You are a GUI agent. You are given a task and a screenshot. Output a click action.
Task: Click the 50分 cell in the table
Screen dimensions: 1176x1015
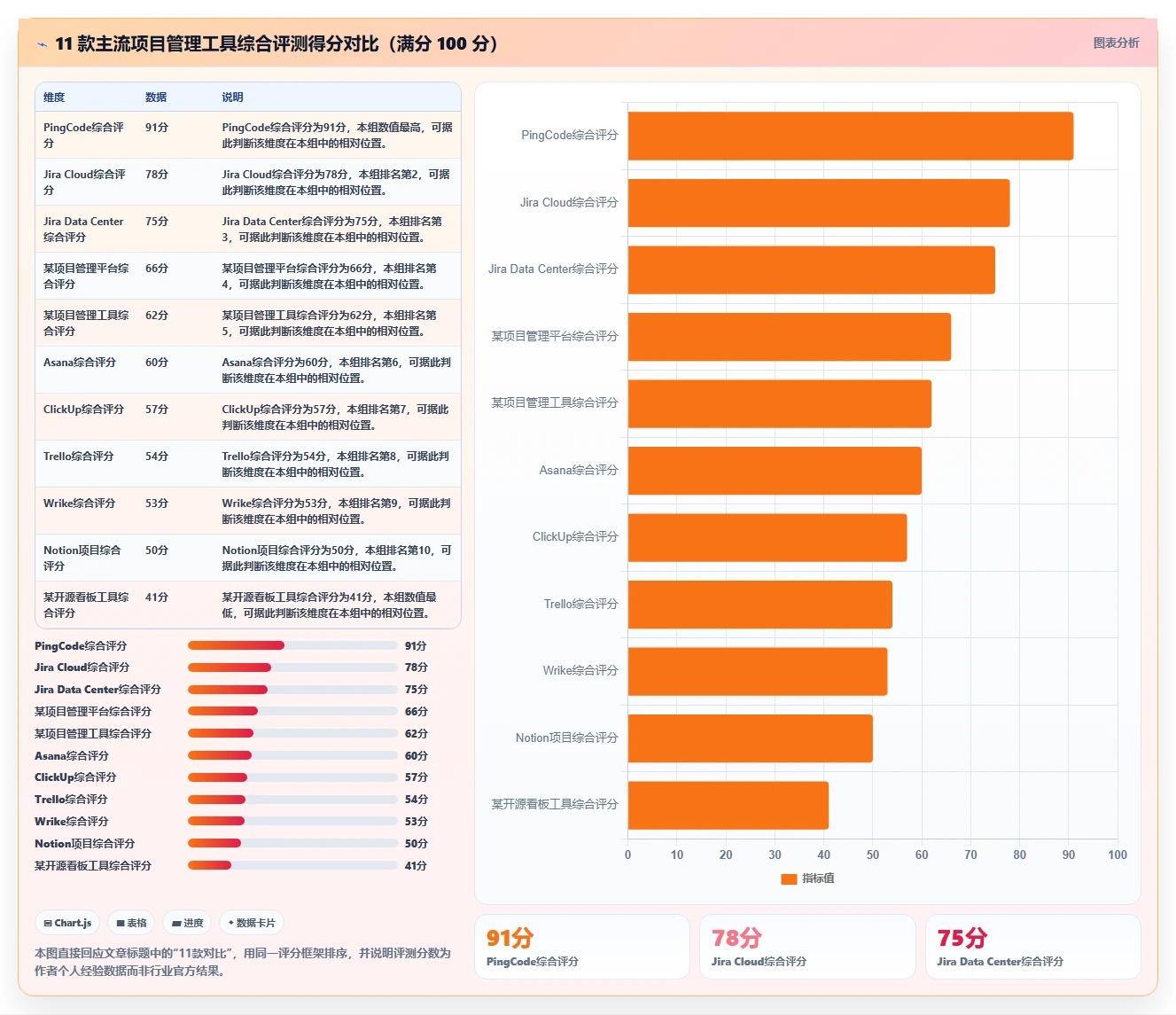click(x=157, y=550)
